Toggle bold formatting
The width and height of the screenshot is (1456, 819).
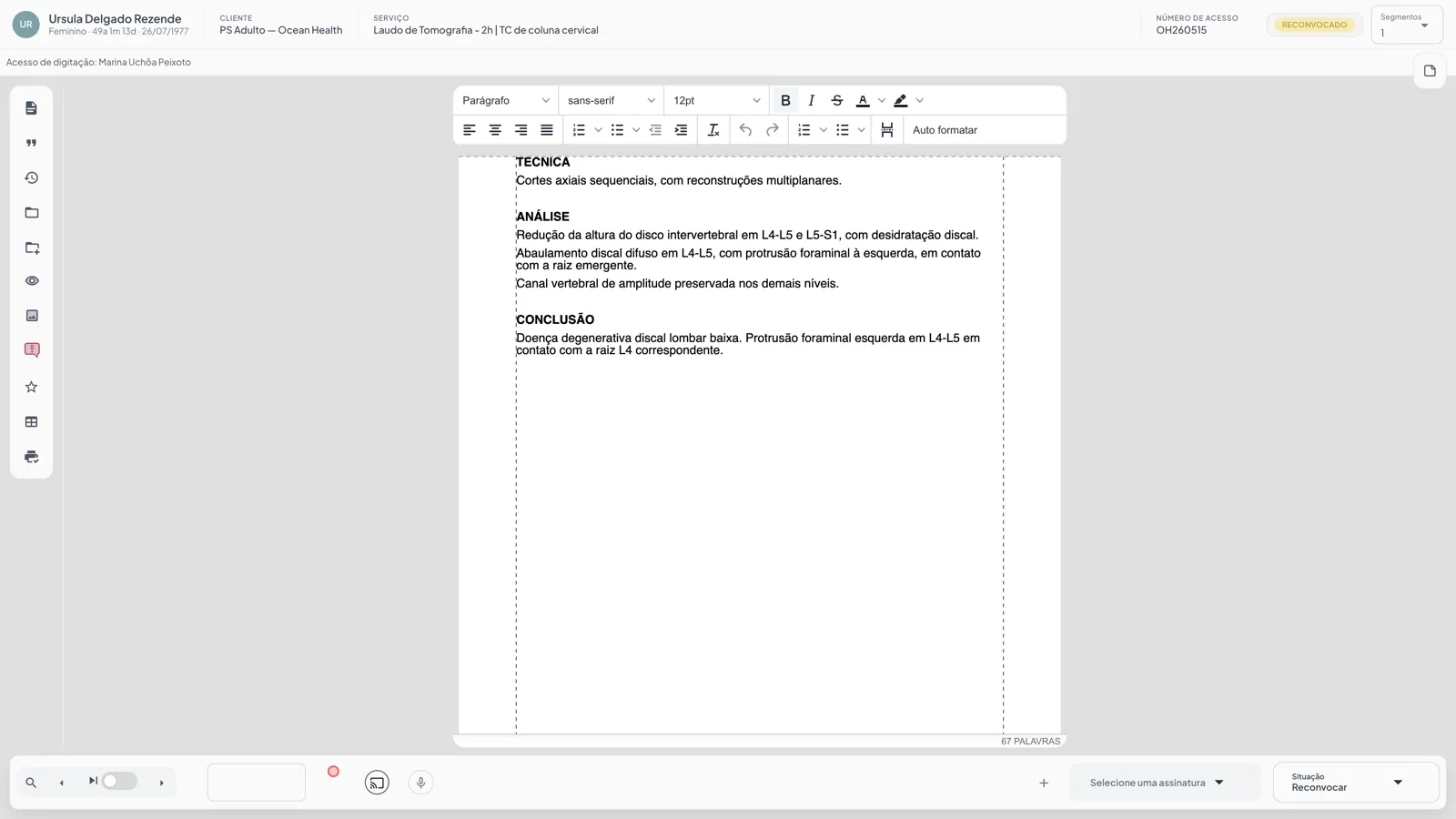[x=785, y=100]
